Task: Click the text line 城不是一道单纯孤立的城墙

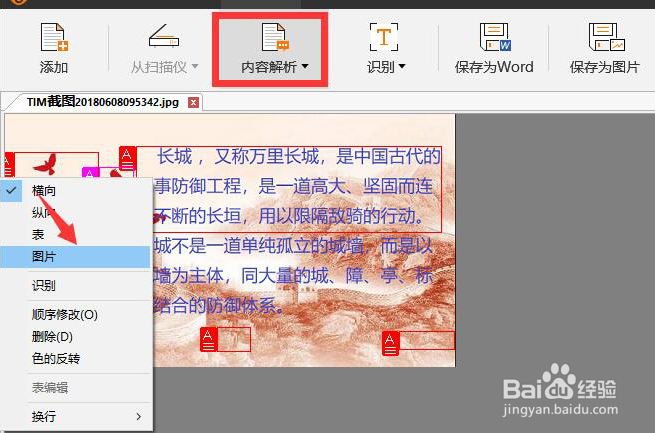Action: pyautogui.click(x=294, y=246)
